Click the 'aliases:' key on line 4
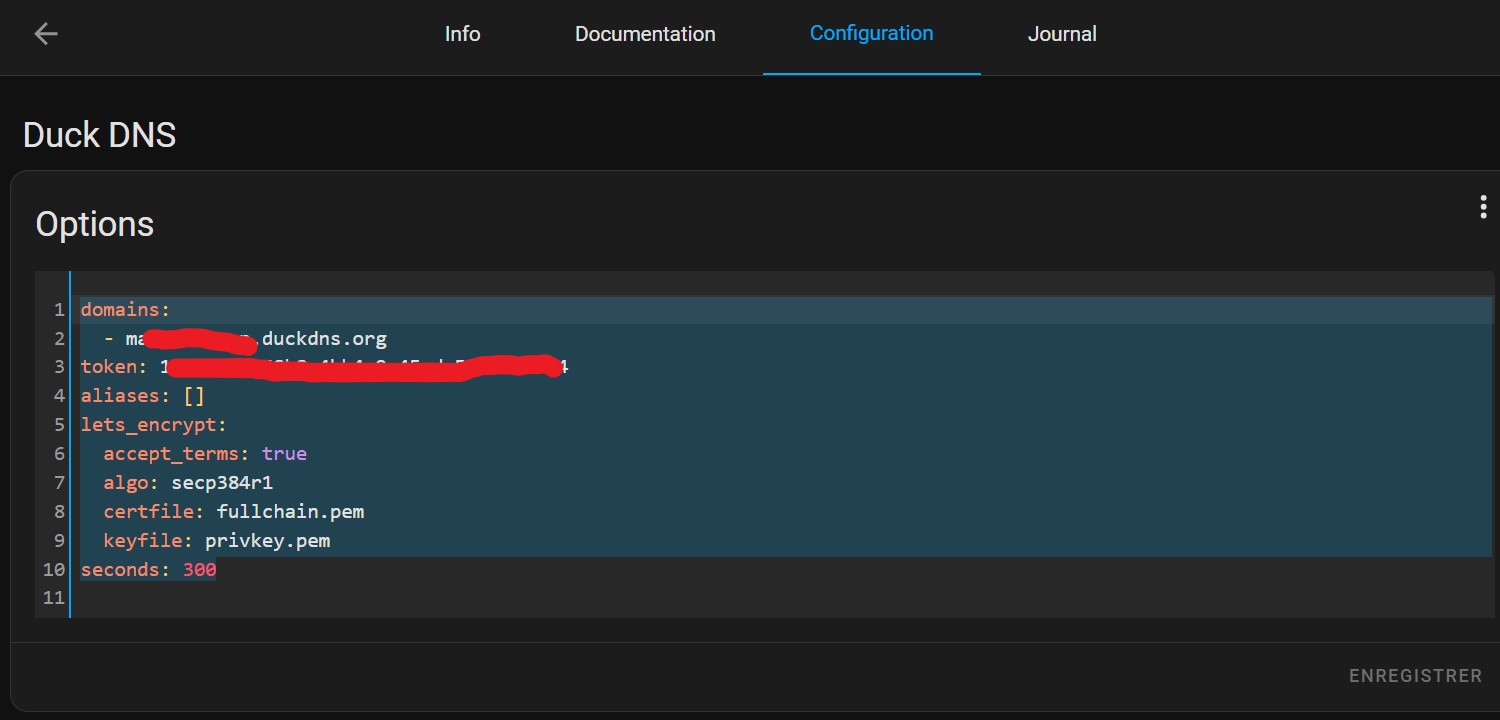 pyautogui.click(x=126, y=396)
